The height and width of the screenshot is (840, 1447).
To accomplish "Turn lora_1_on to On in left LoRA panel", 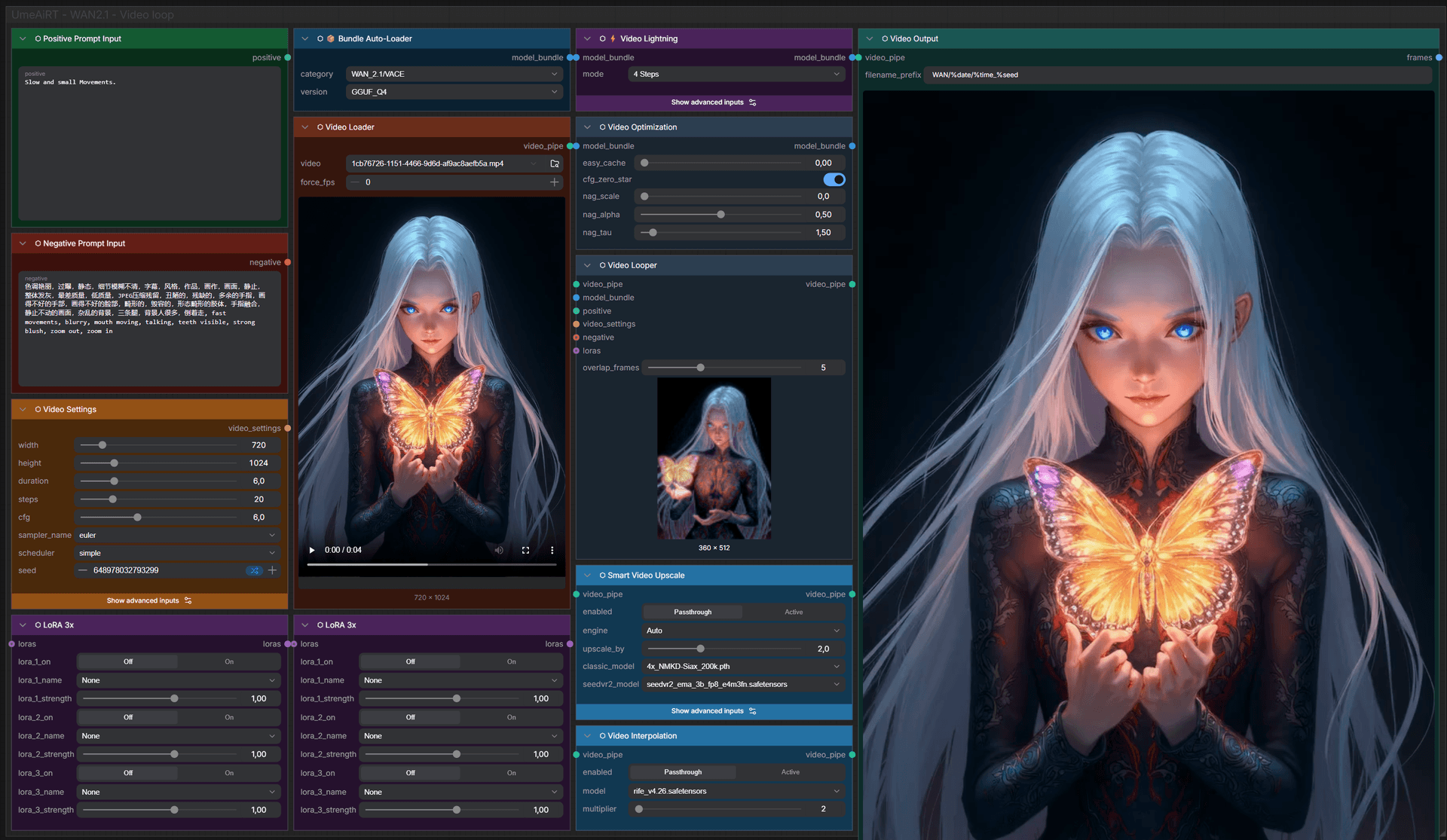I will tap(229, 662).
